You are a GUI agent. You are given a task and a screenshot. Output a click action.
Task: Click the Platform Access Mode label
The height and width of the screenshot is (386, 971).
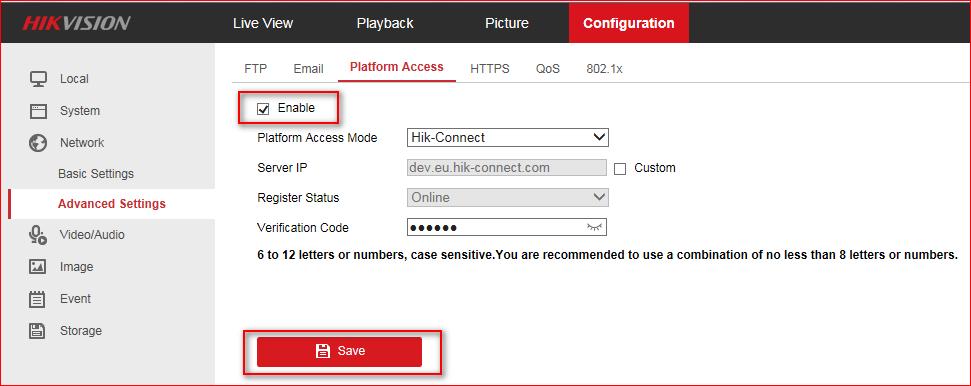[x=317, y=138]
